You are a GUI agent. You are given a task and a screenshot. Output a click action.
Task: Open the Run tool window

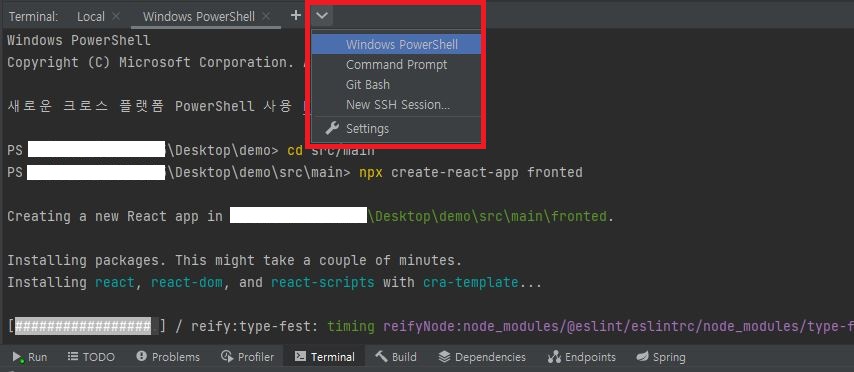30,357
